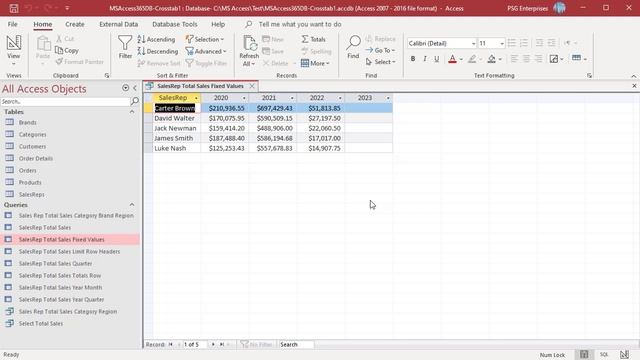Center align the text

point(527,59)
